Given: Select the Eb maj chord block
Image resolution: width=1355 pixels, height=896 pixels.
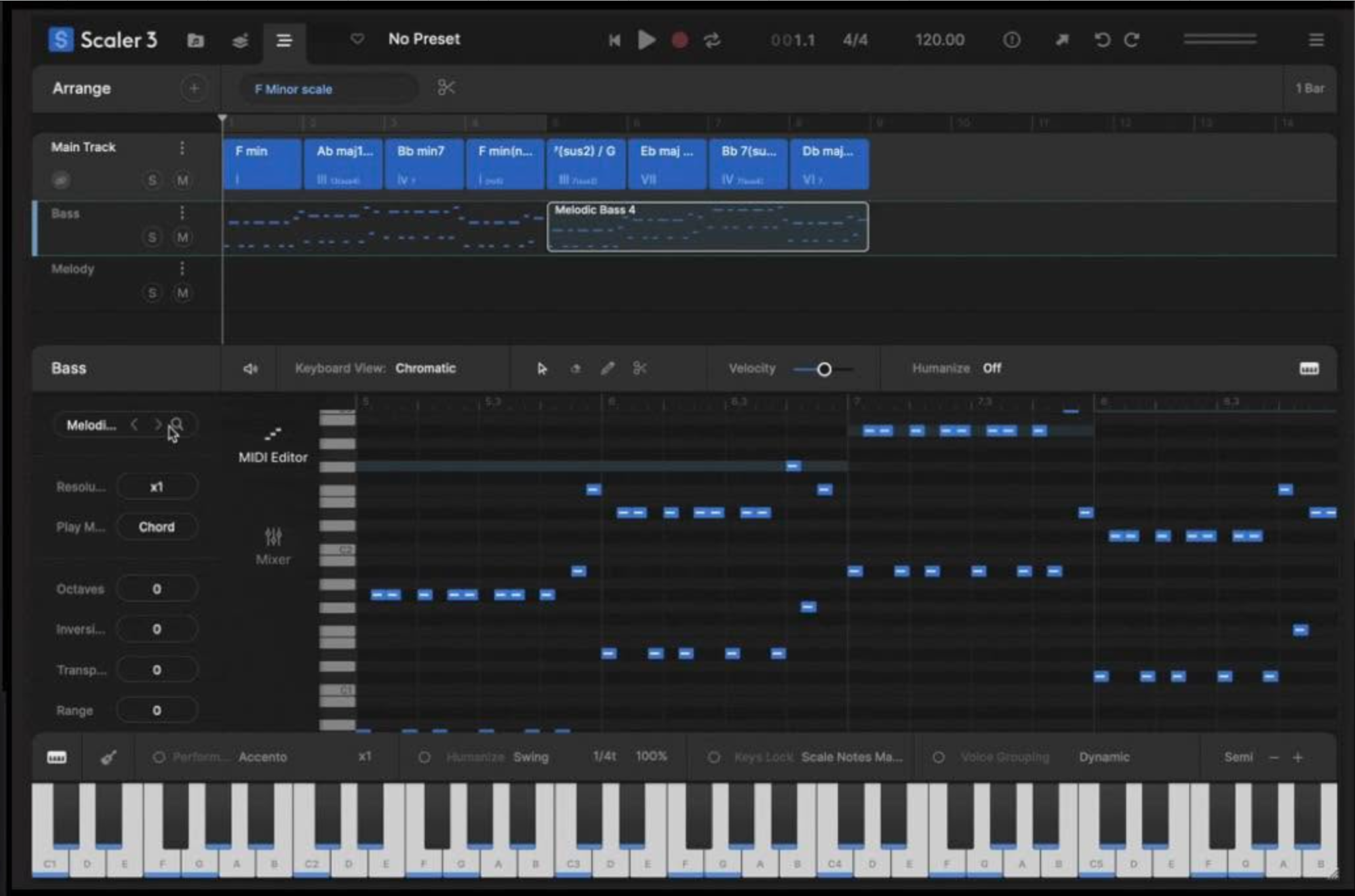Looking at the screenshot, I should 667,164.
